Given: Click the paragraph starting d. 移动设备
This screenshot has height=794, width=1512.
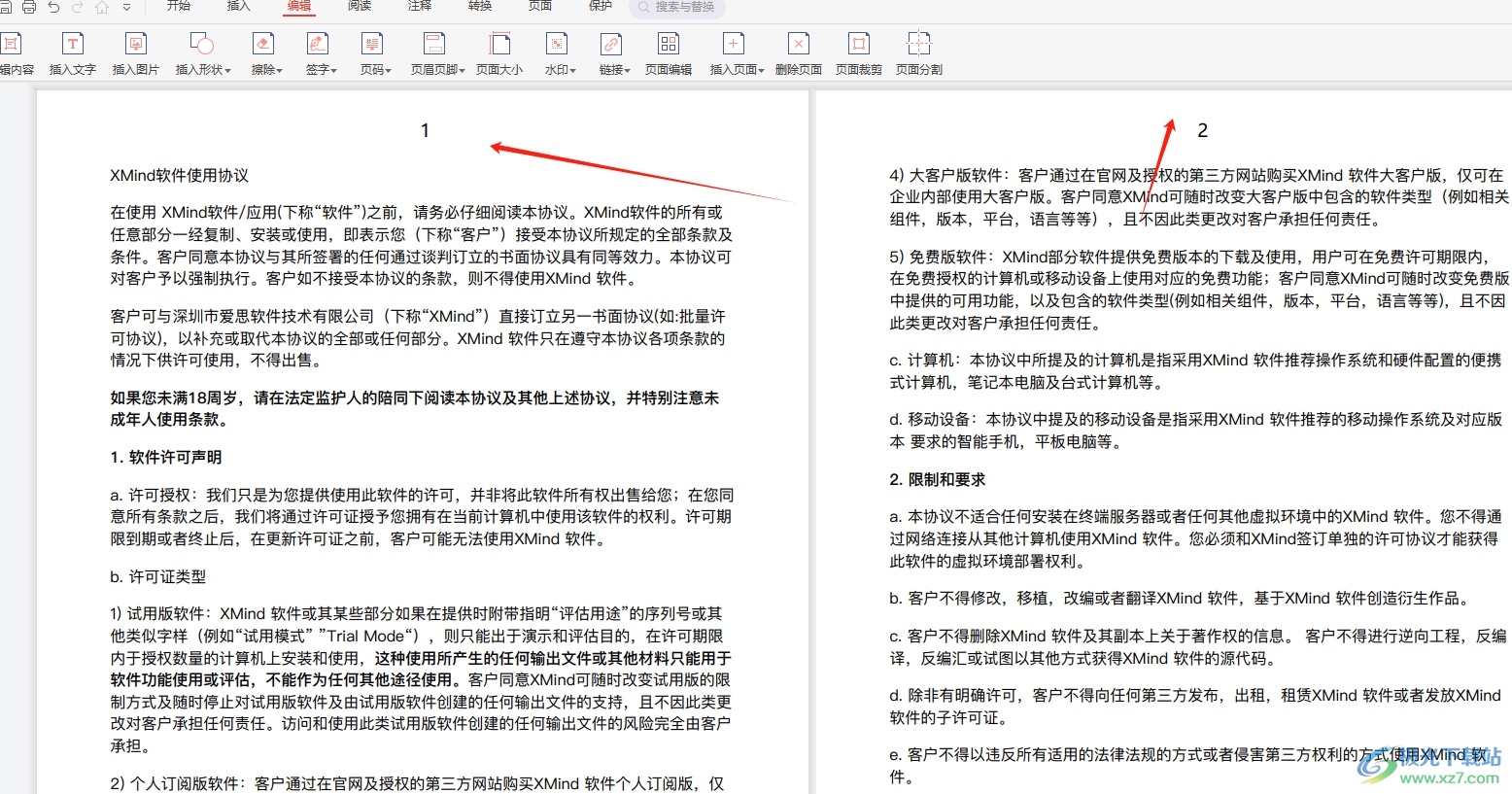Looking at the screenshot, I should pyautogui.click(x=1195, y=431).
